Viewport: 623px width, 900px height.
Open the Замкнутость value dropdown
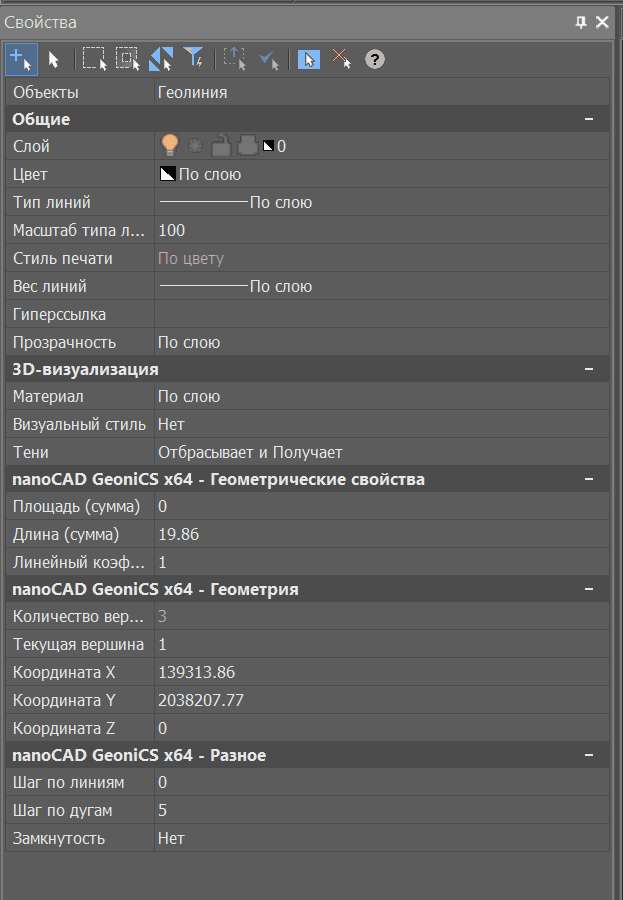coord(380,838)
